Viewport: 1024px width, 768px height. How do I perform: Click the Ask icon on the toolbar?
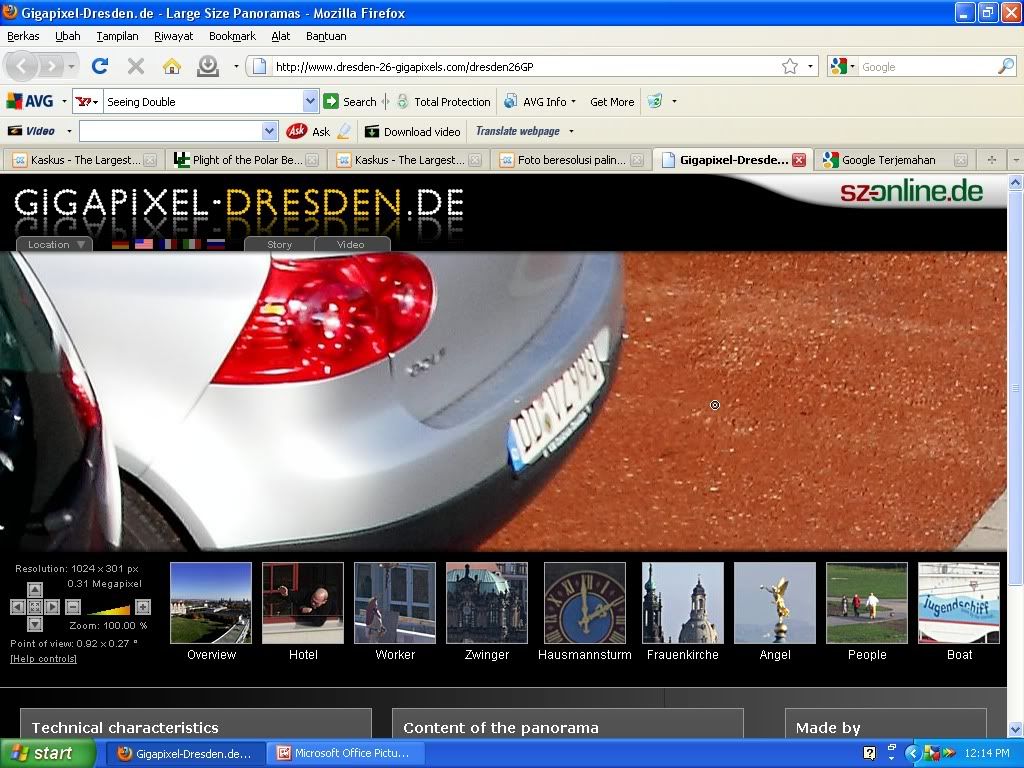(296, 131)
